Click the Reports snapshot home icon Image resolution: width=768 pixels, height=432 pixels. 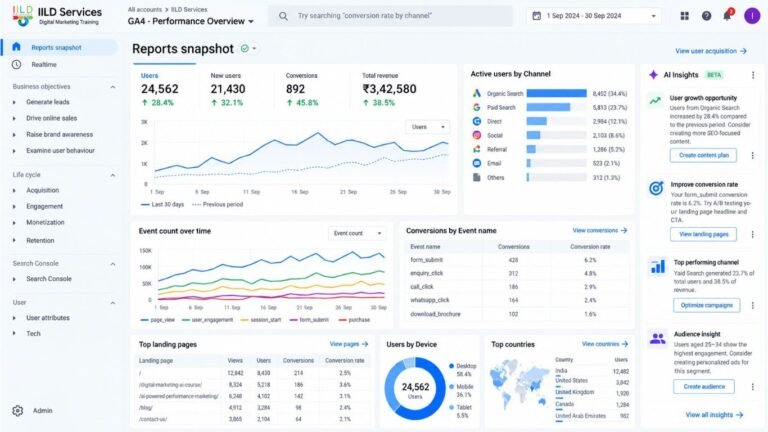coord(16,47)
